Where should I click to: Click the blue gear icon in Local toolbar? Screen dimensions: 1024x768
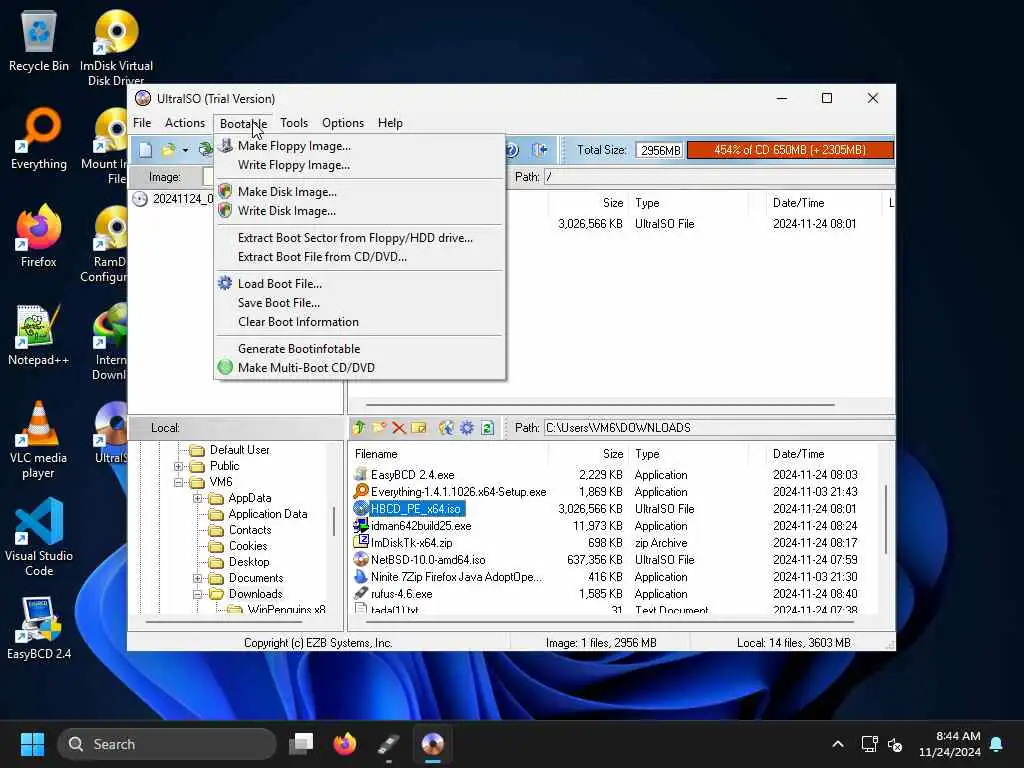466,428
